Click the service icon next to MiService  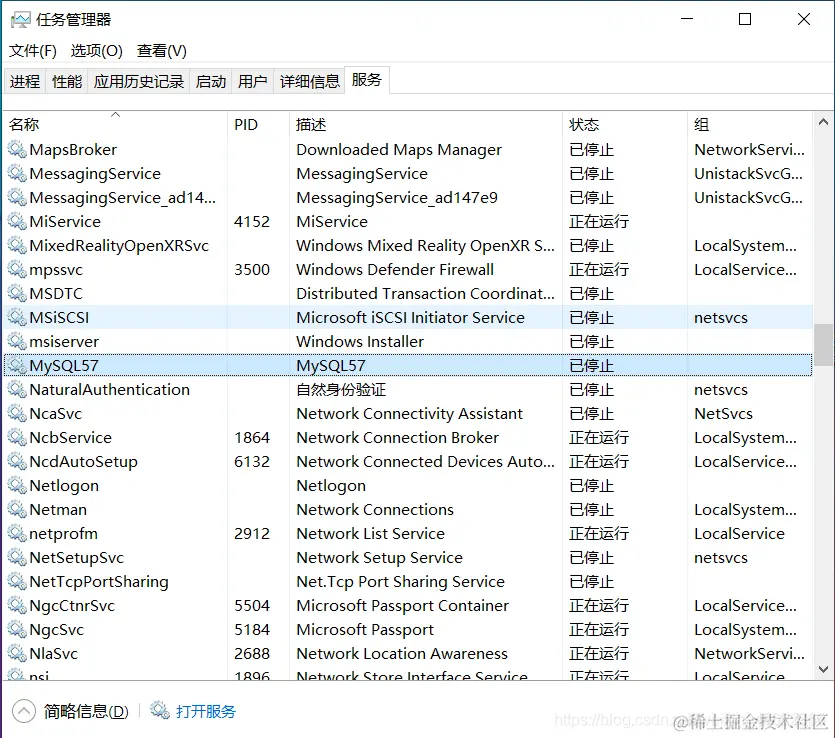coord(17,222)
